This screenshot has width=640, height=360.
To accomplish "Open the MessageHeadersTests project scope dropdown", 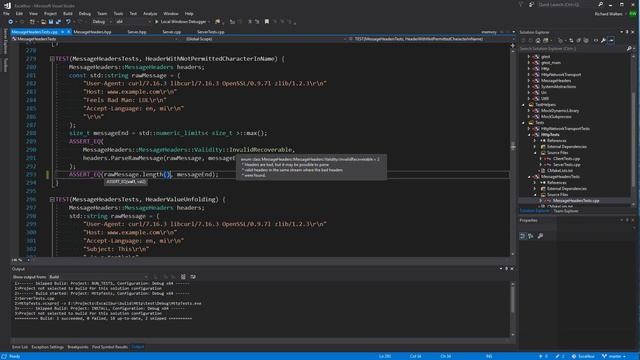I will [95, 39].
